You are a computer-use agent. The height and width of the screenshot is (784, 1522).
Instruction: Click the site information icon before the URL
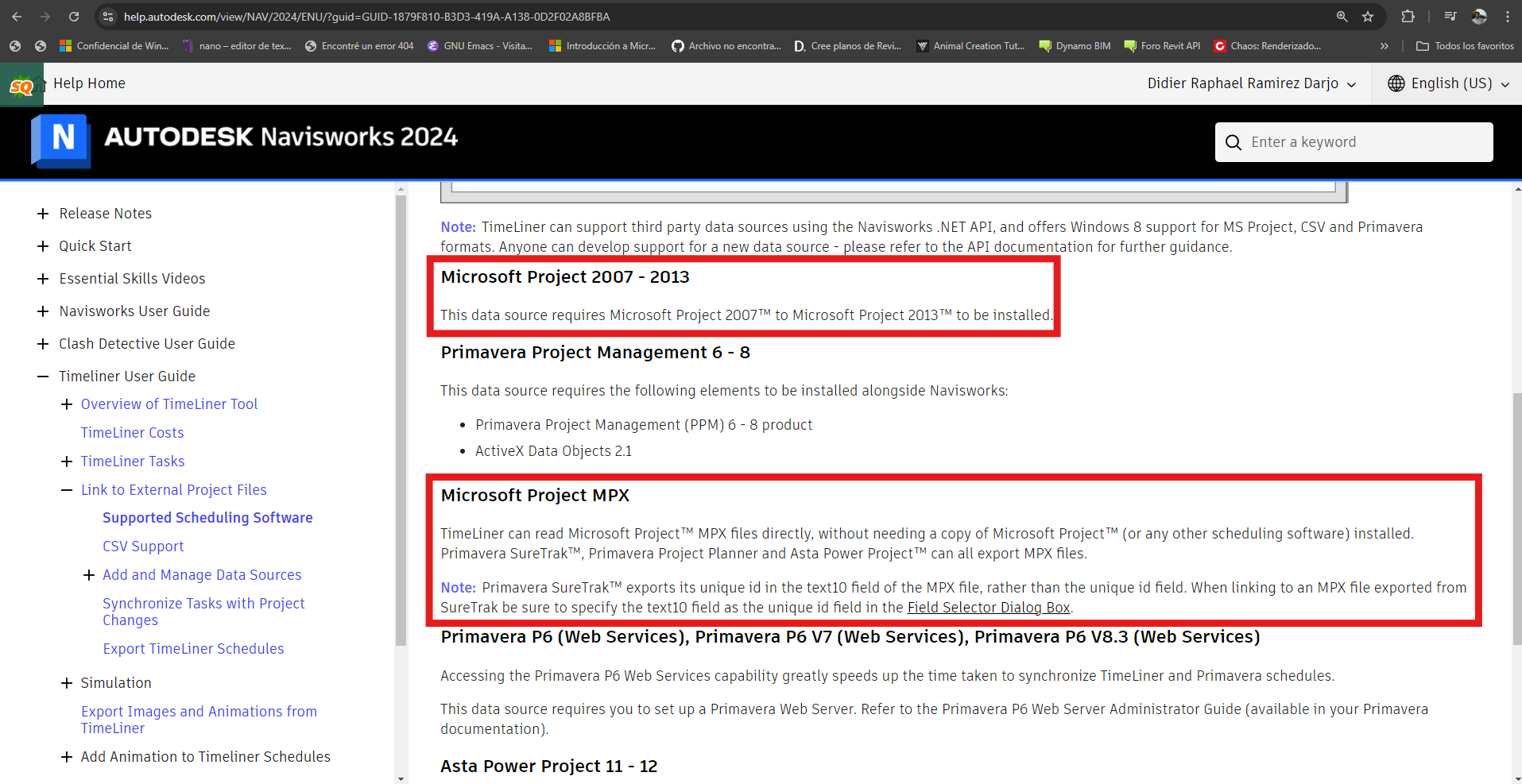point(107,16)
